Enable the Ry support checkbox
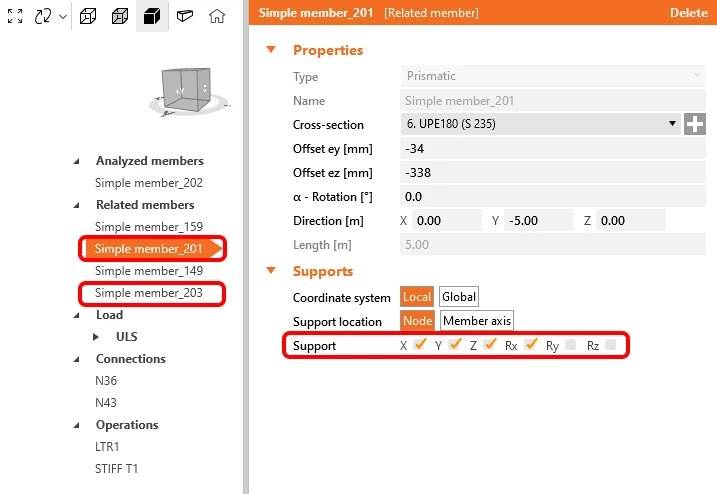This screenshot has height=494, width=717. [x=570, y=344]
